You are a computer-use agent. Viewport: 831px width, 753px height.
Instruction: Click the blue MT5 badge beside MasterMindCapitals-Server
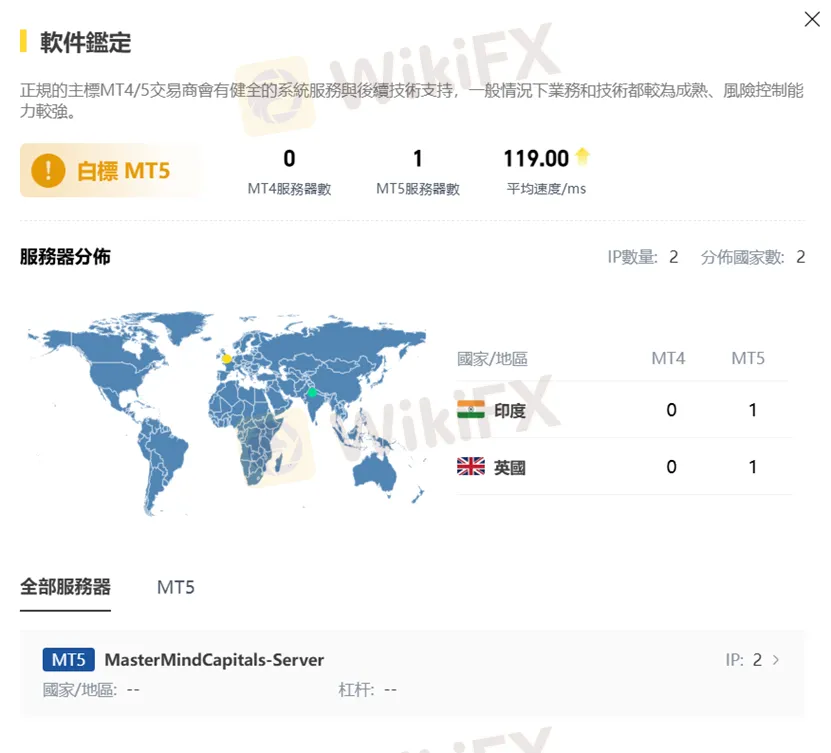click(x=69, y=660)
